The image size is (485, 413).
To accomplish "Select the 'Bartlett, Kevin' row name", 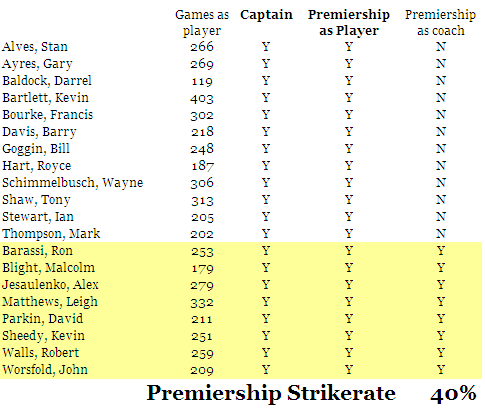I will coord(46,98).
